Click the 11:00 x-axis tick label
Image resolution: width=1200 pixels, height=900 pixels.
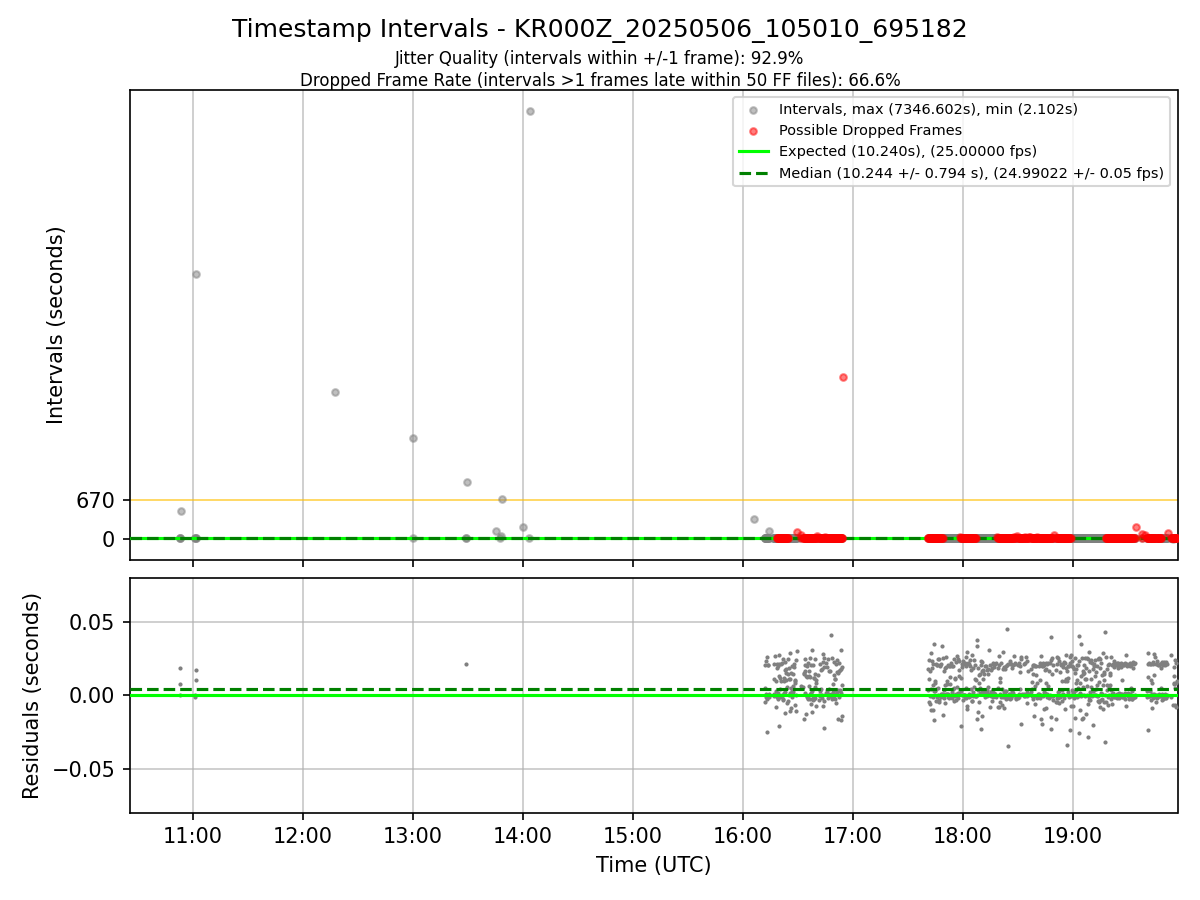click(x=193, y=834)
